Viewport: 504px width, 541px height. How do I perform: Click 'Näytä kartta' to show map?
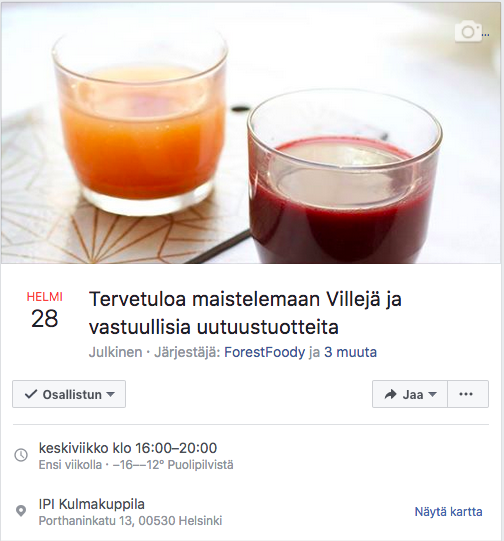pos(448,511)
